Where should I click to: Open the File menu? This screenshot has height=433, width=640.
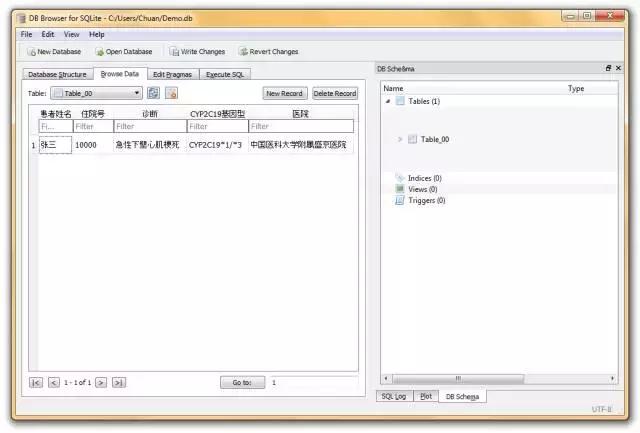tap(27, 34)
